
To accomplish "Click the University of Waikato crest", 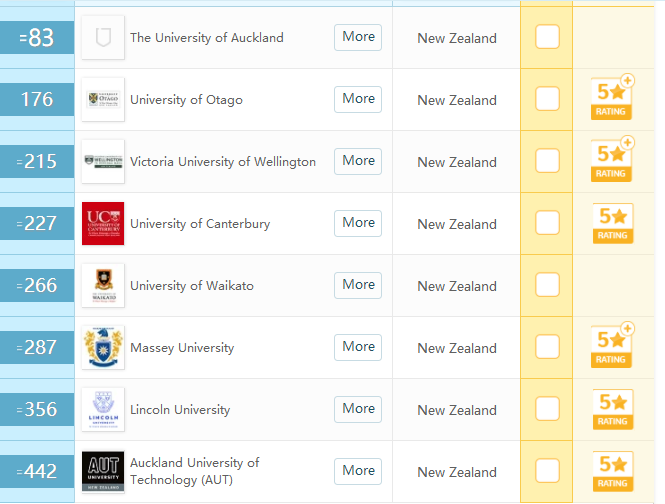I will [102, 286].
